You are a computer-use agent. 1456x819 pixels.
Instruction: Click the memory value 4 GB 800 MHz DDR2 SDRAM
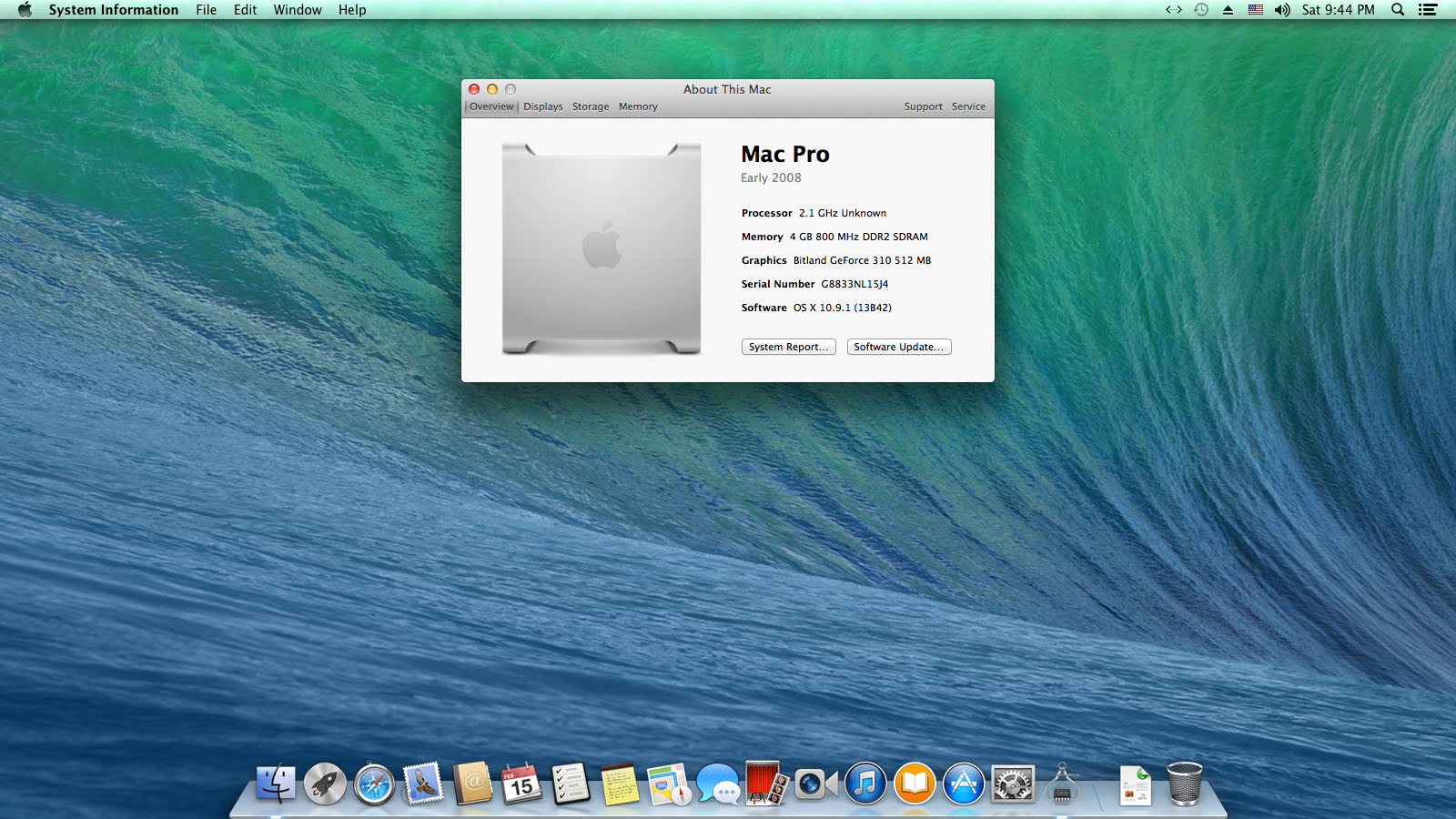pyautogui.click(x=859, y=237)
